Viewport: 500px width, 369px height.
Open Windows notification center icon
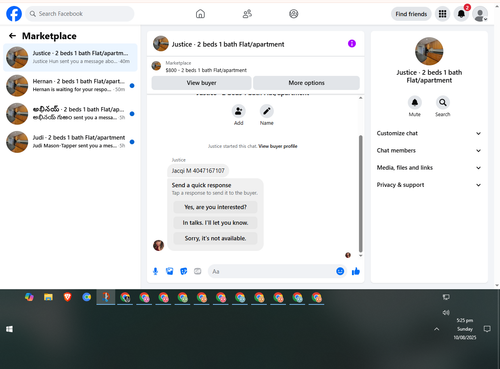487,329
